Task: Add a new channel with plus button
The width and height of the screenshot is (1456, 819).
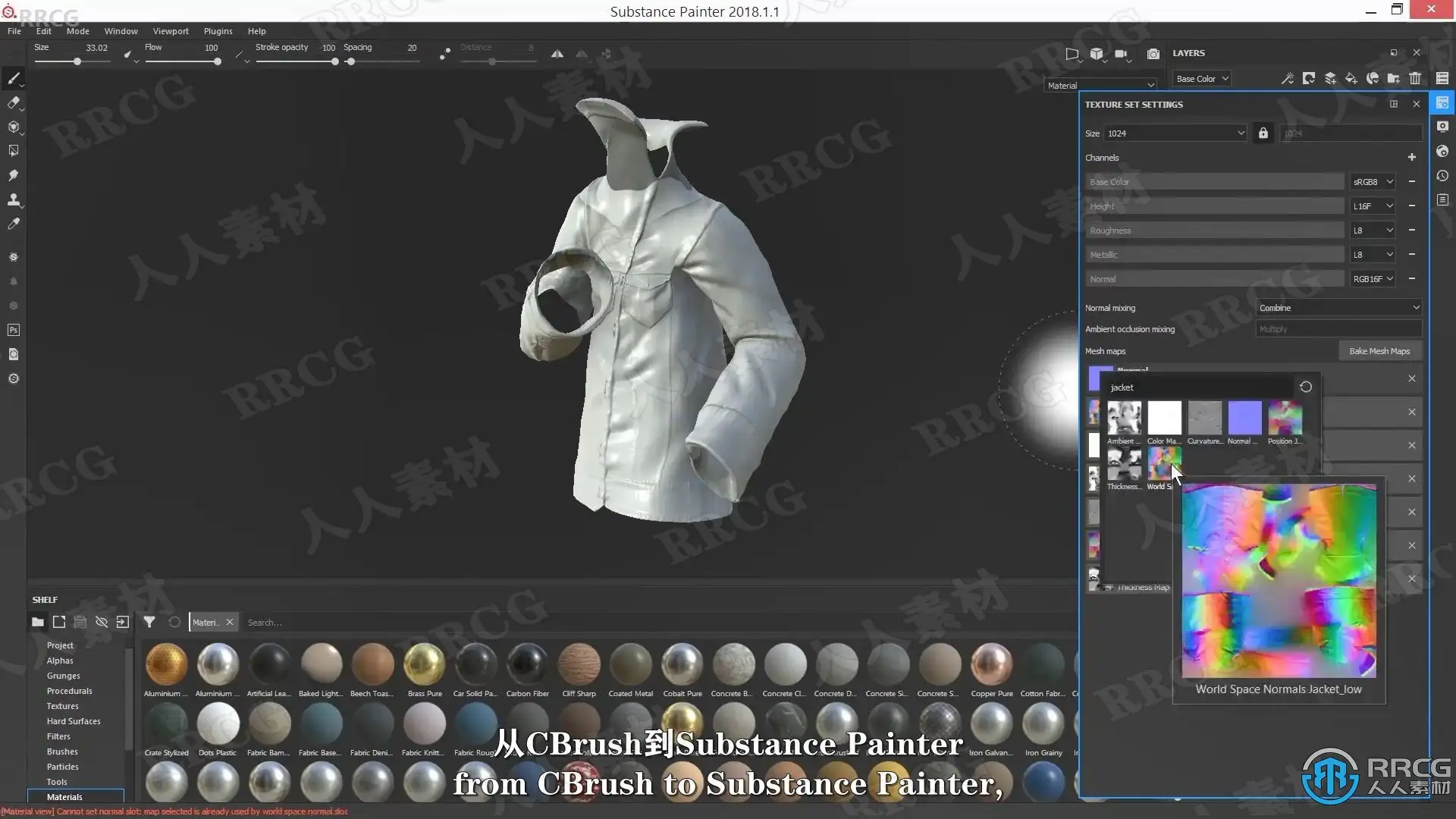Action: click(1411, 158)
